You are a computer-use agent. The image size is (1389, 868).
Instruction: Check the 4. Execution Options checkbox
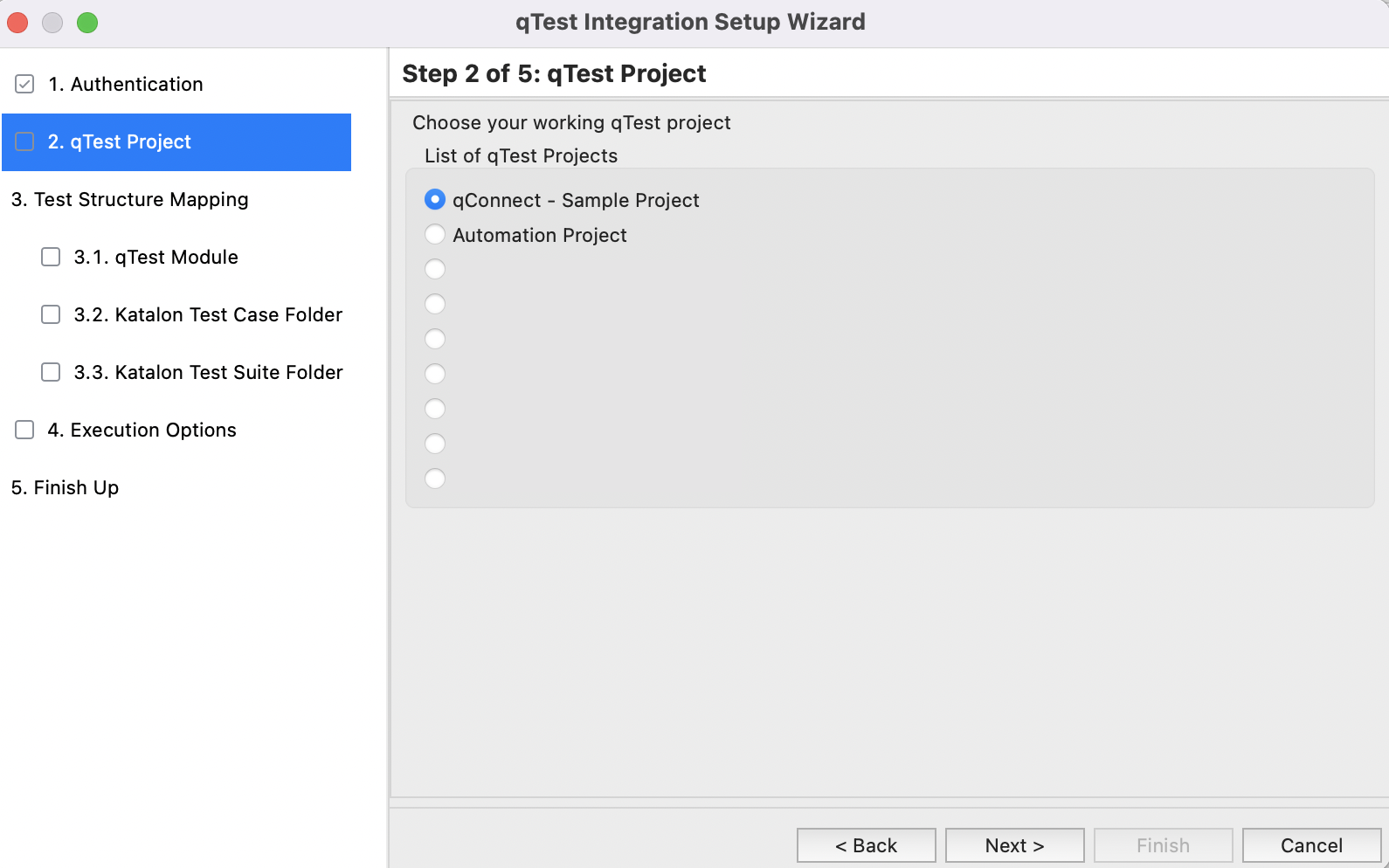pos(24,429)
